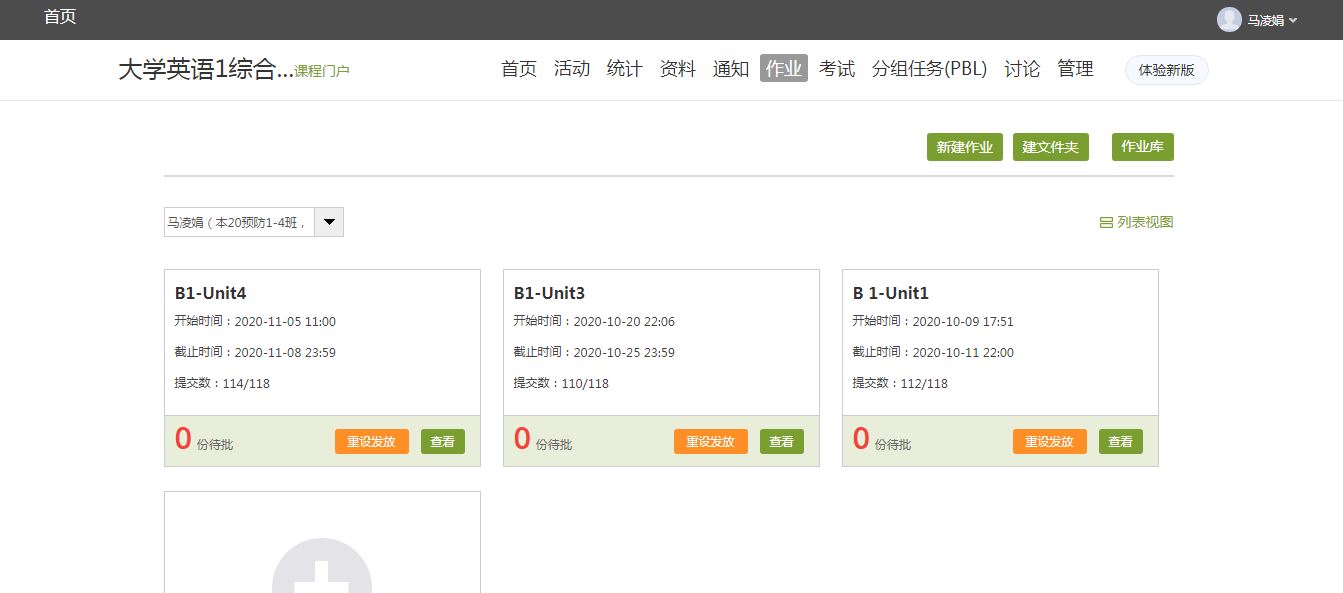Click start time 2020-11-05 11:00
The image size is (1343, 593).
pyautogui.click(x=285, y=322)
